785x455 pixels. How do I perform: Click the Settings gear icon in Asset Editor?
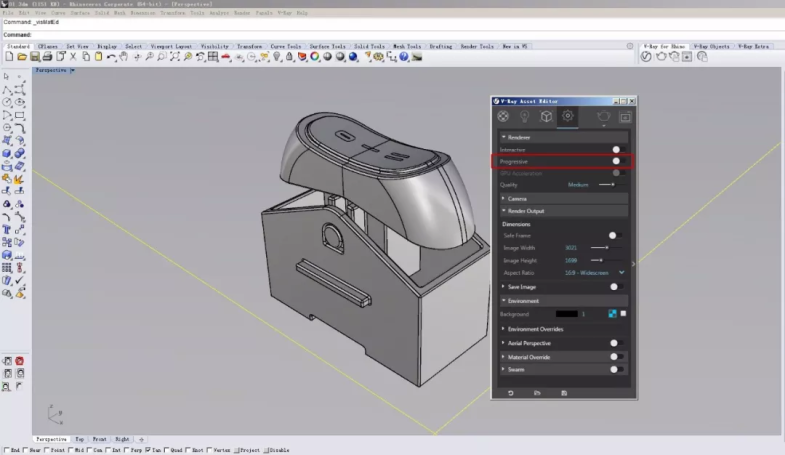pyautogui.click(x=567, y=117)
